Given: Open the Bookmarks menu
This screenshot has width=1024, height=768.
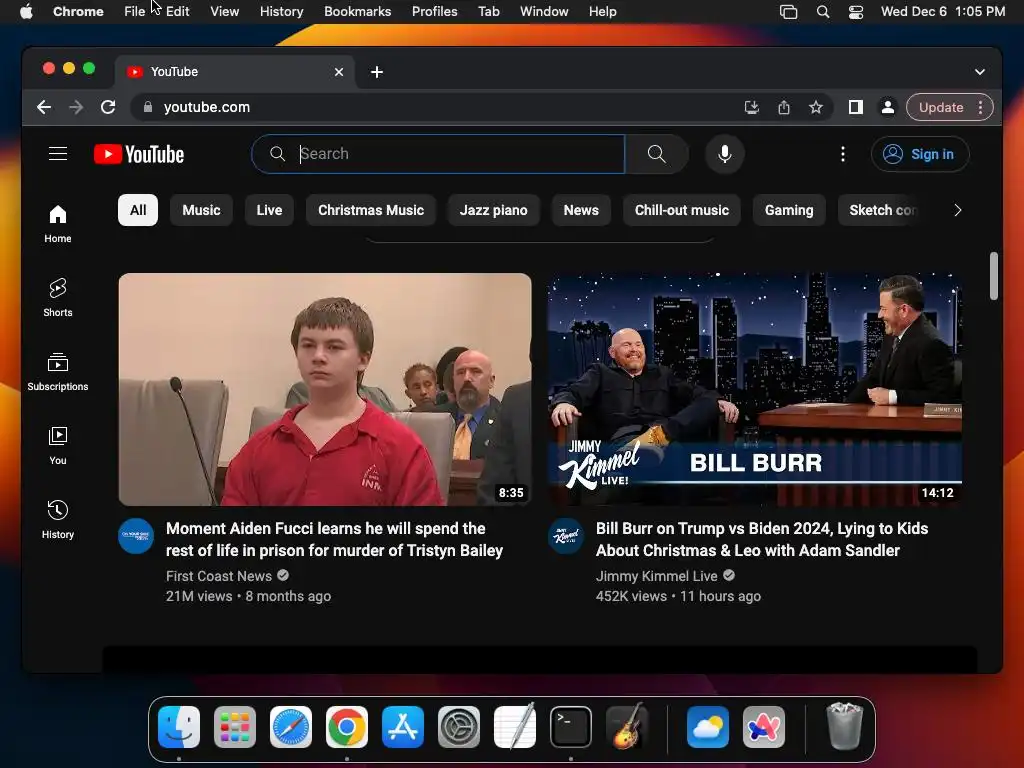Looking at the screenshot, I should 357,12.
